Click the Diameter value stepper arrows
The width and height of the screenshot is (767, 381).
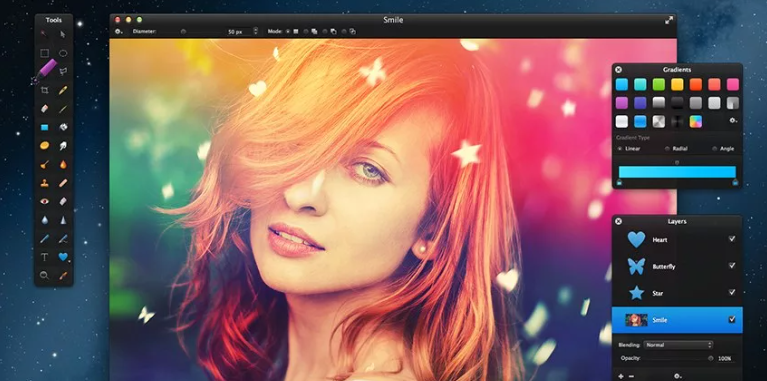255,31
